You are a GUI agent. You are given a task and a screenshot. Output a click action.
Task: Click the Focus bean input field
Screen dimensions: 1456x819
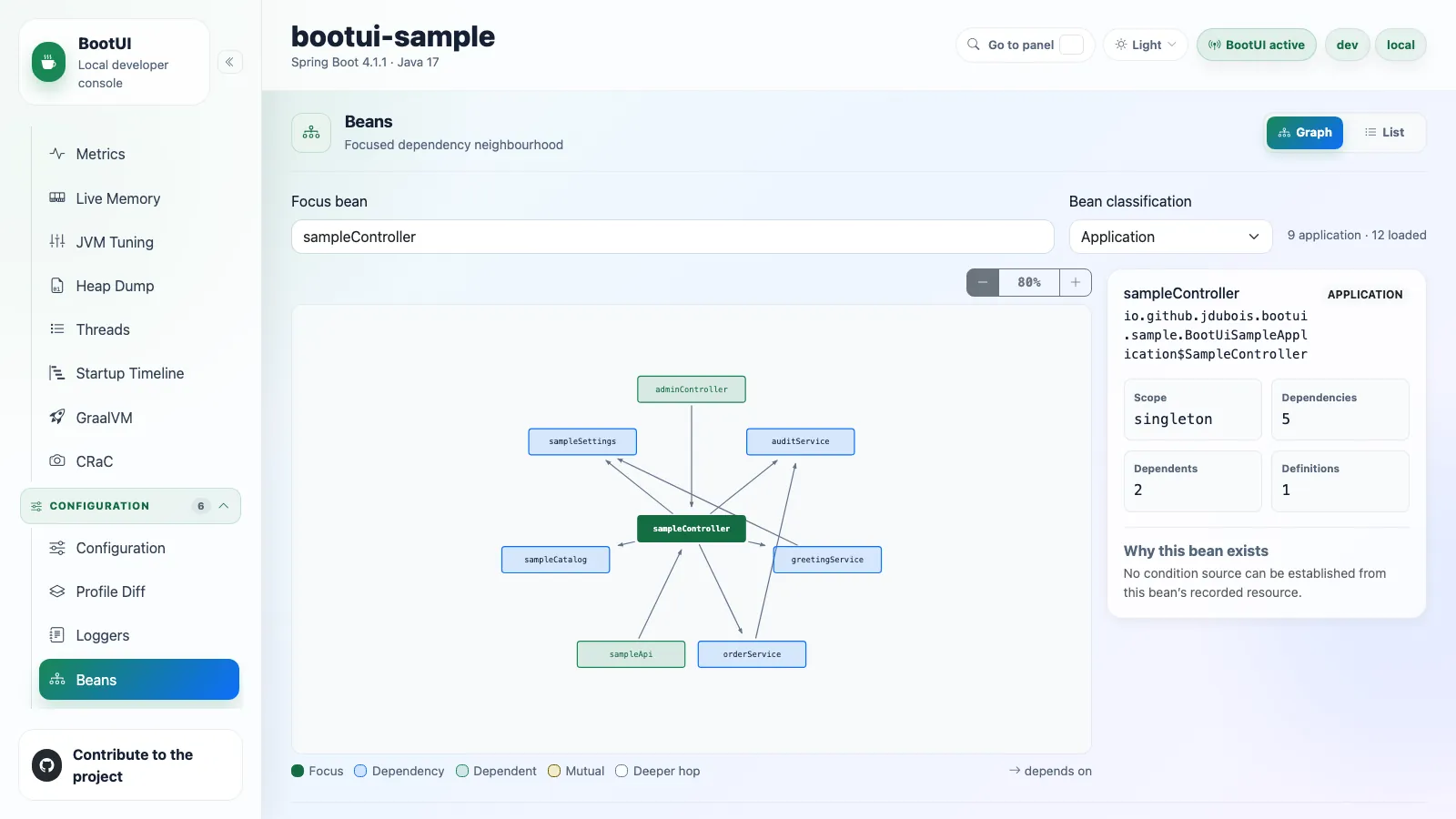pos(672,237)
